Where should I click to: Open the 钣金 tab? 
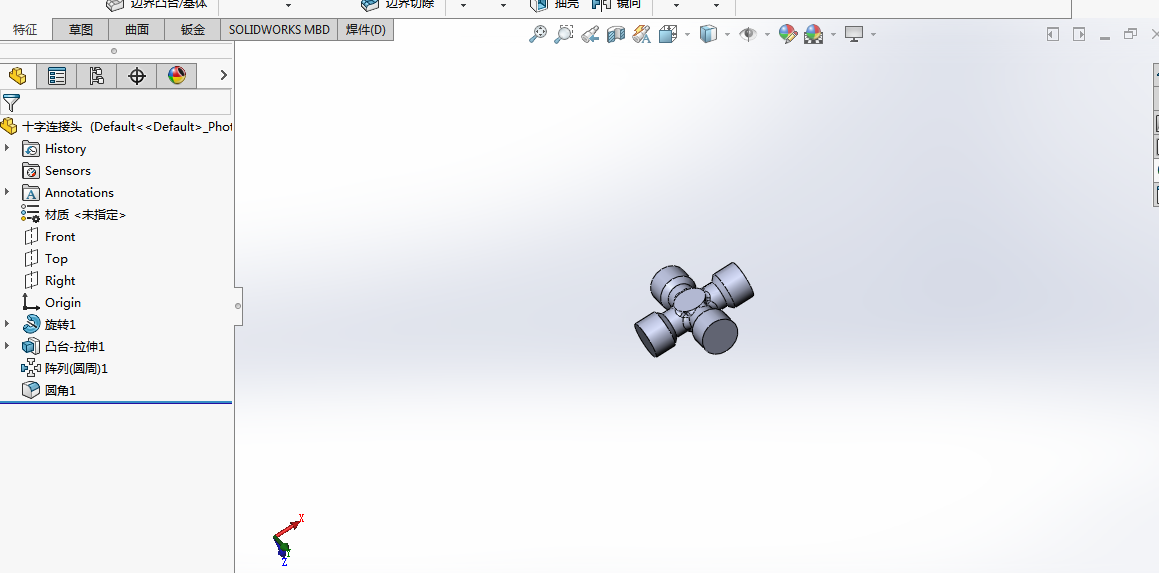pos(192,30)
